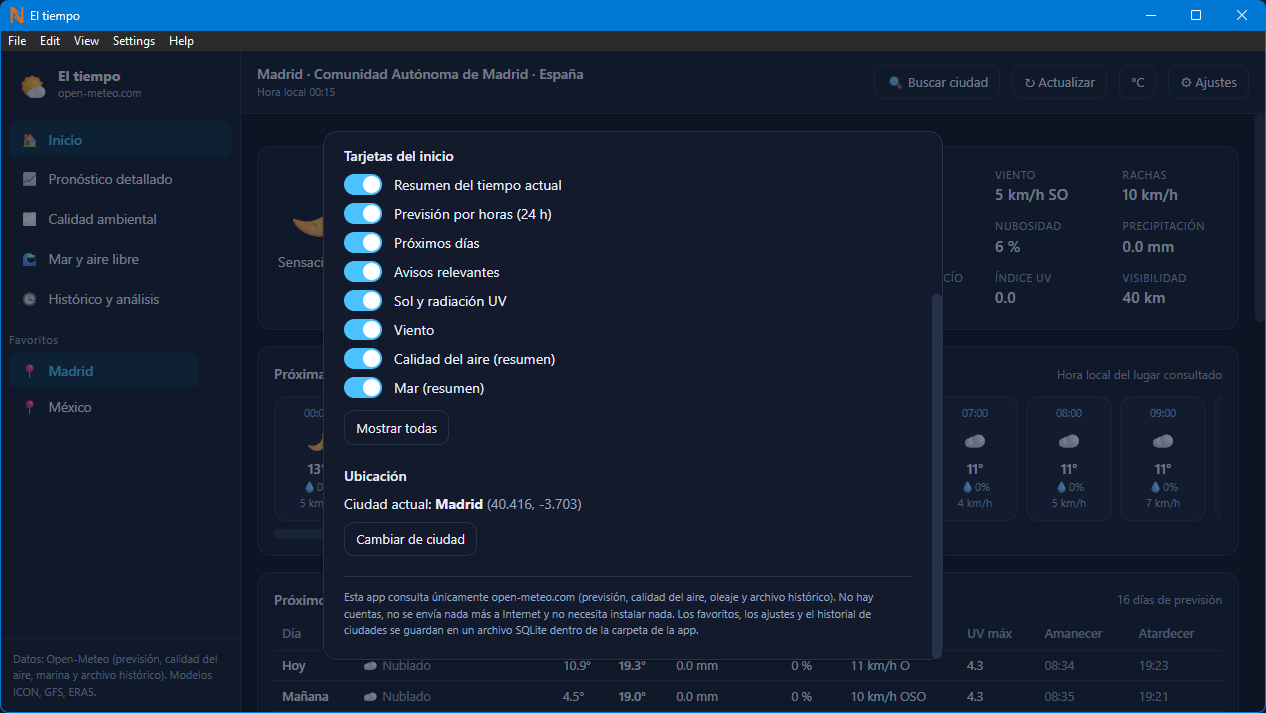
Task: Click the '16 días de previsión' text
Action: [1169, 600]
